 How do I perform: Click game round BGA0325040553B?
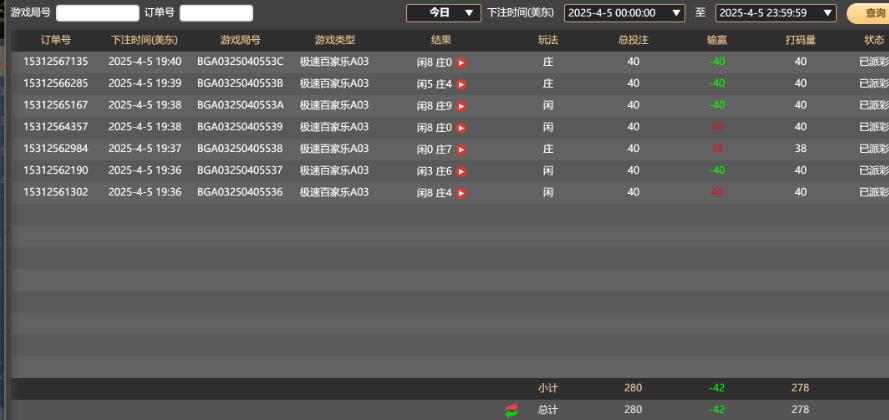point(240,83)
